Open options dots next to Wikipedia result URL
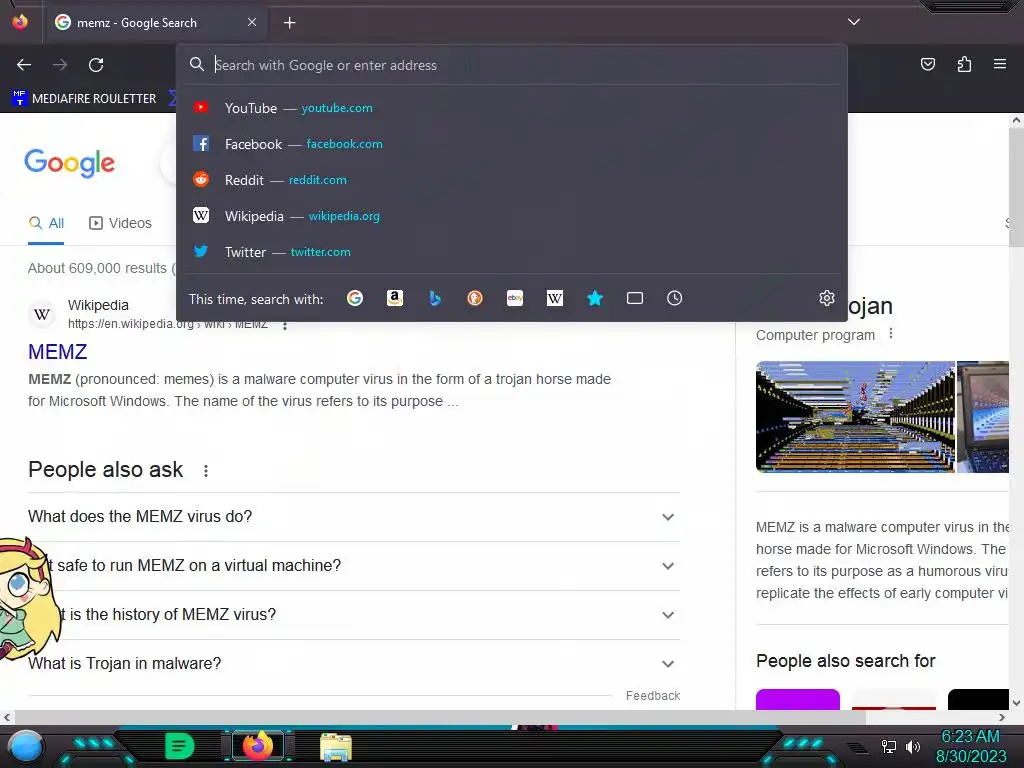Viewport: 1024px width, 768px height. point(285,325)
